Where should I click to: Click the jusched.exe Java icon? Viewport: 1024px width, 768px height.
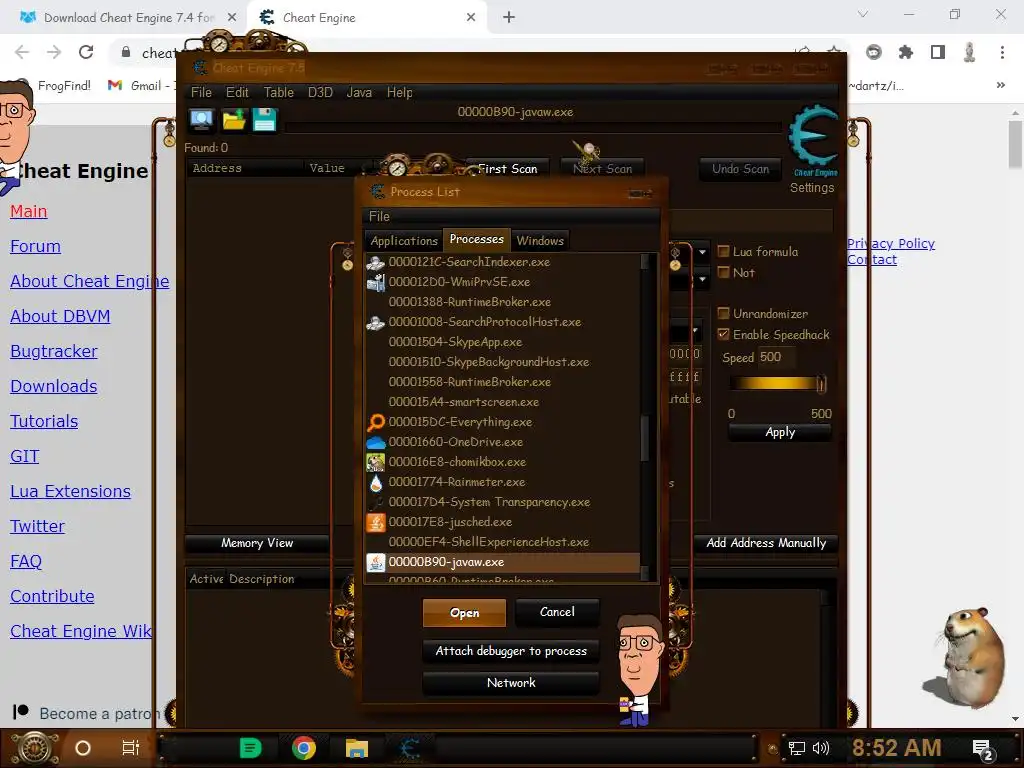(x=376, y=522)
